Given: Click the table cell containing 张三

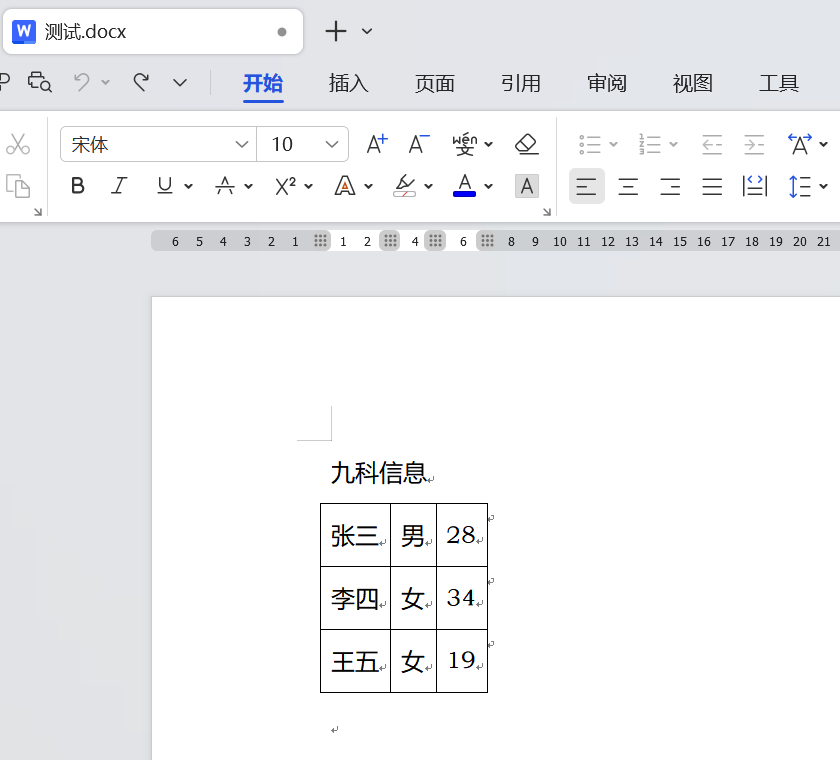Looking at the screenshot, I should (355, 536).
